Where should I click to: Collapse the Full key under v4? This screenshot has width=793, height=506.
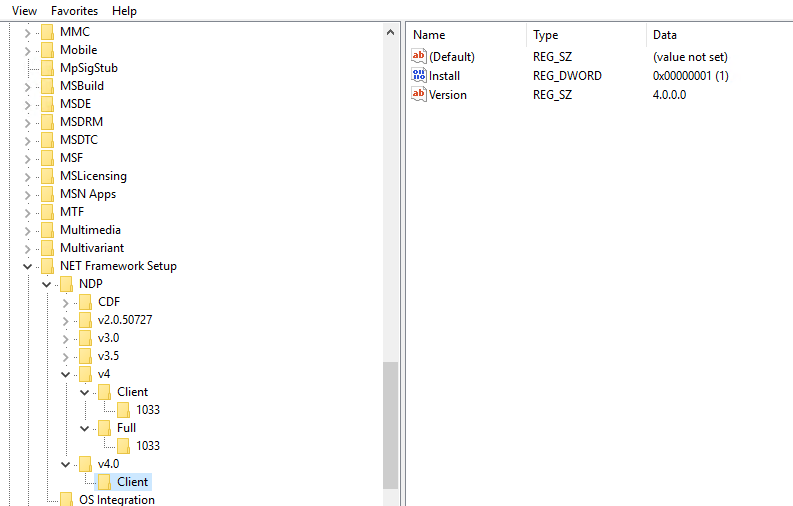tap(84, 429)
